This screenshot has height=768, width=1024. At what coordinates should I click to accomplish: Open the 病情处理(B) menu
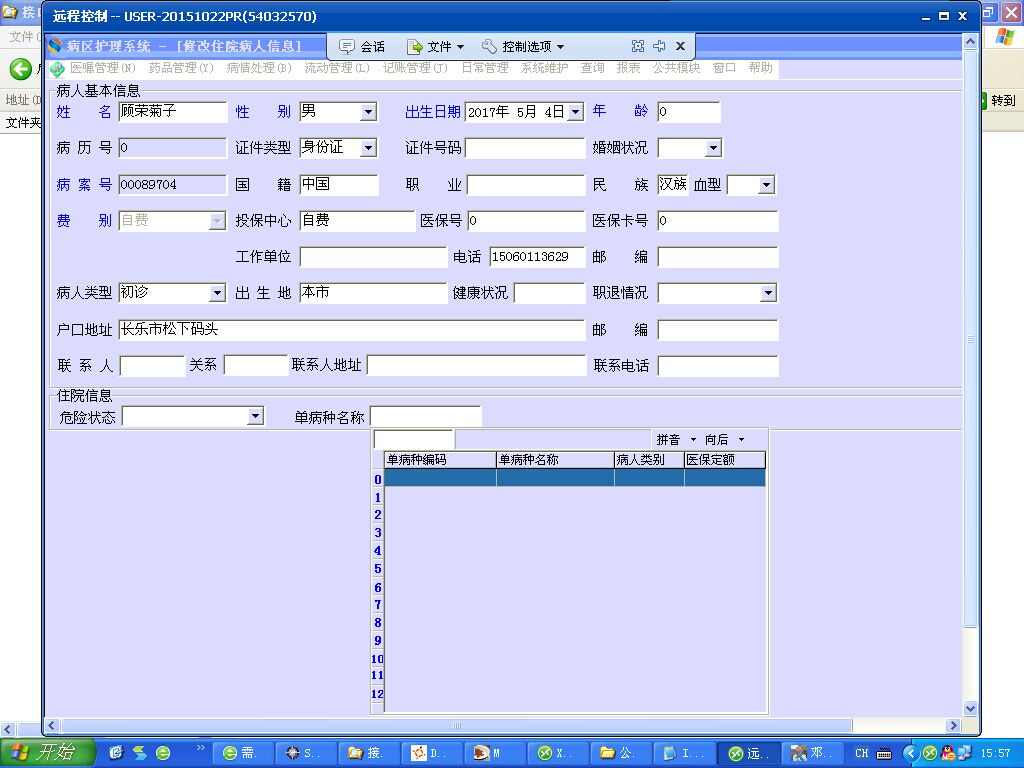click(259, 68)
